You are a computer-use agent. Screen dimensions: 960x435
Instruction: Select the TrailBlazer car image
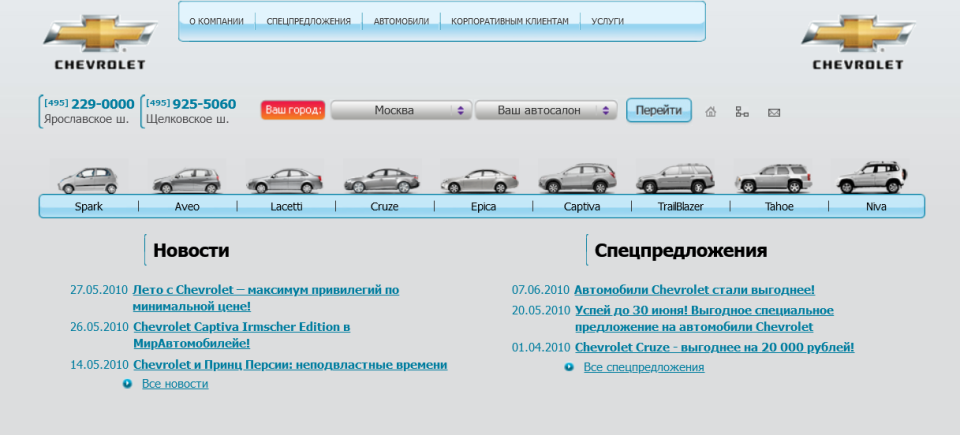point(675,178)
